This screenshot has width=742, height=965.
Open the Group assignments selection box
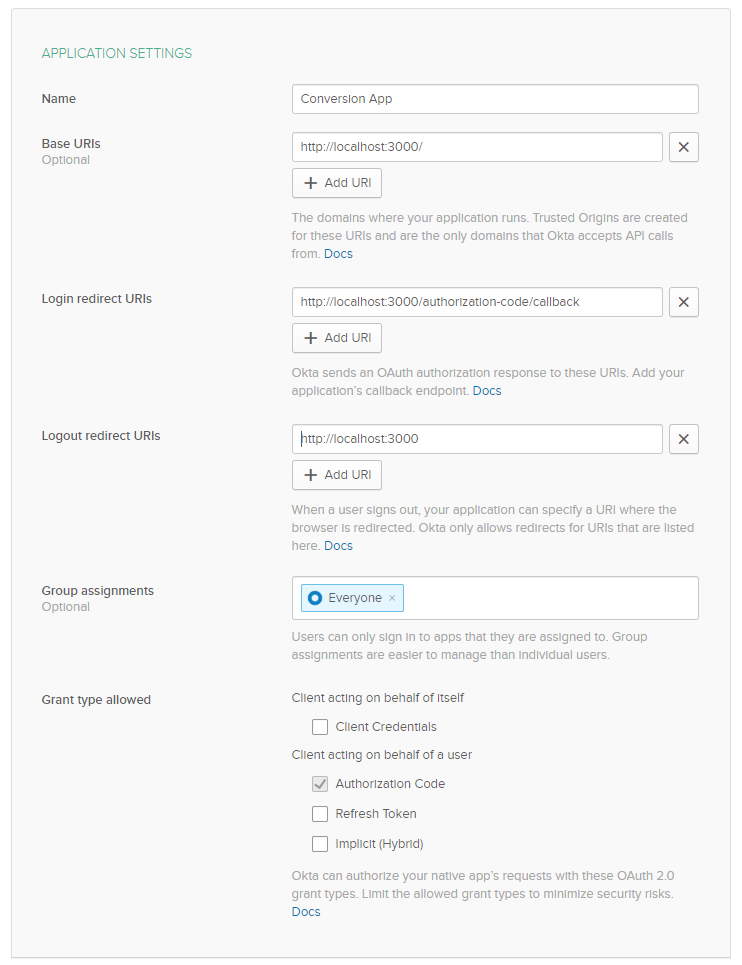click(x=550, y=598)
